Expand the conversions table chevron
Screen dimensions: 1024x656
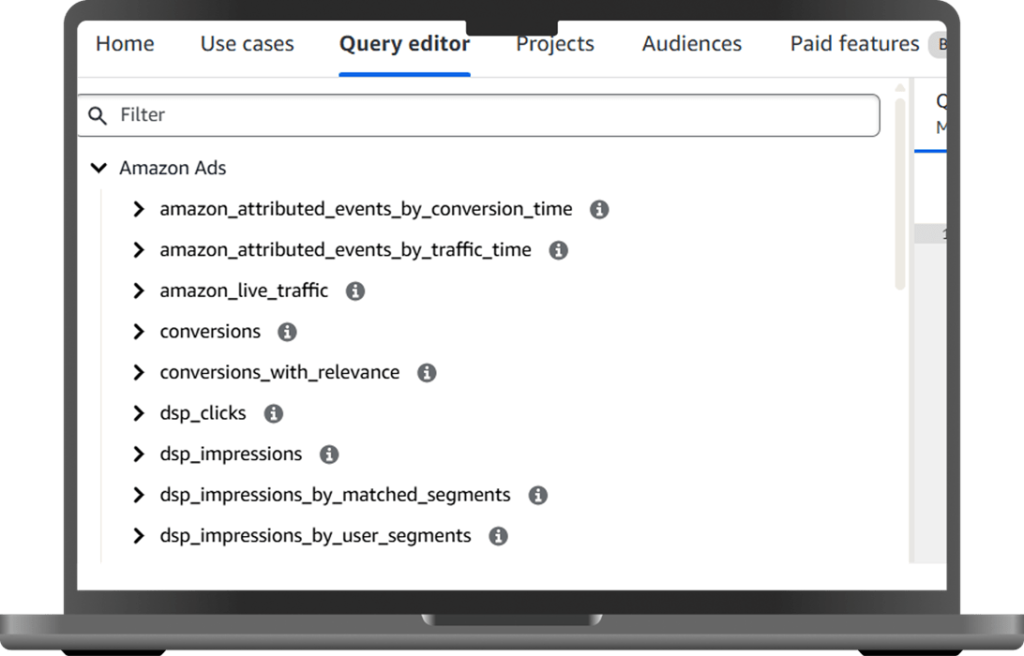[x=138, y=331]
